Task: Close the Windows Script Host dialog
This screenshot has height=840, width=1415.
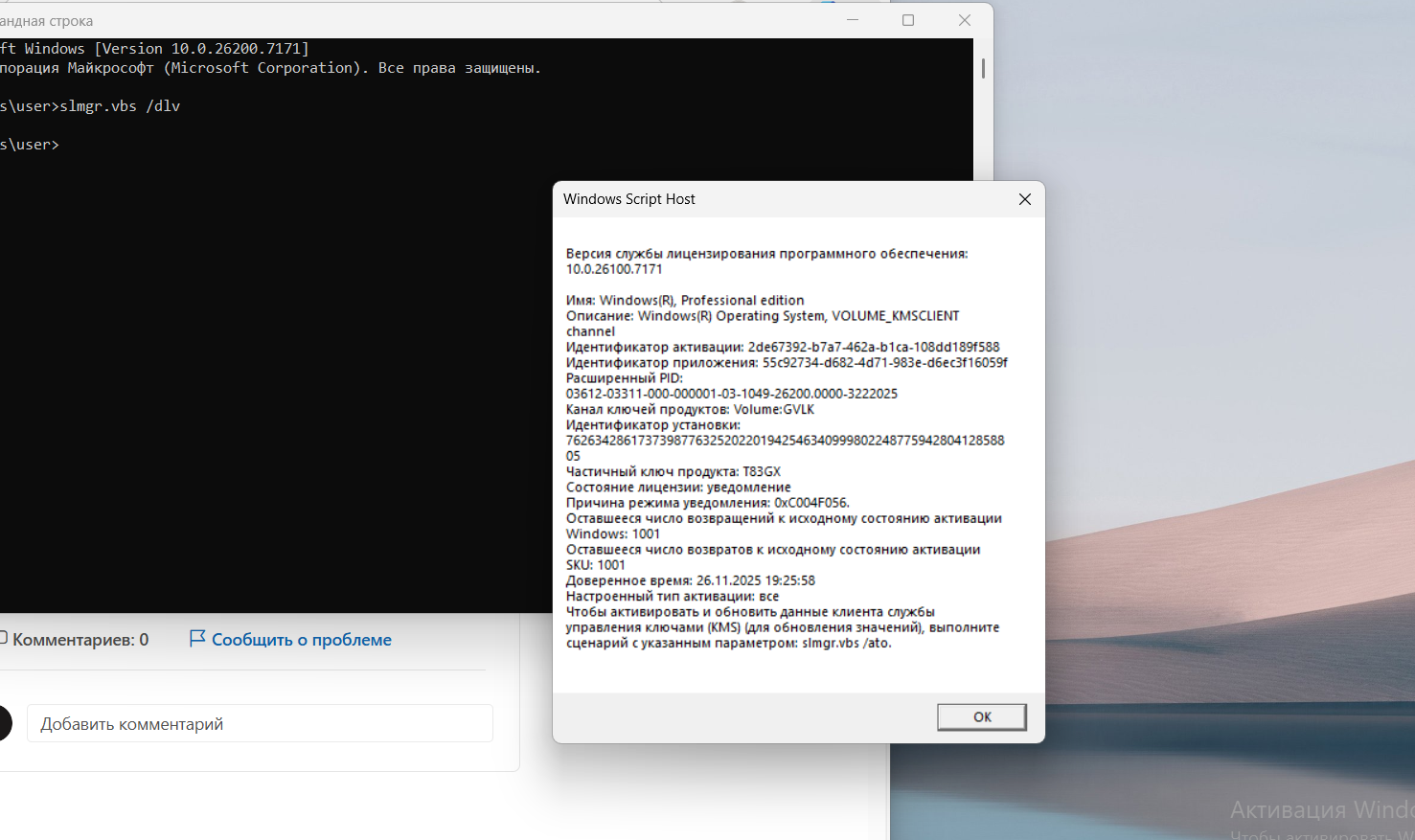Action: pyautogui.click(x=1025, y=199)
